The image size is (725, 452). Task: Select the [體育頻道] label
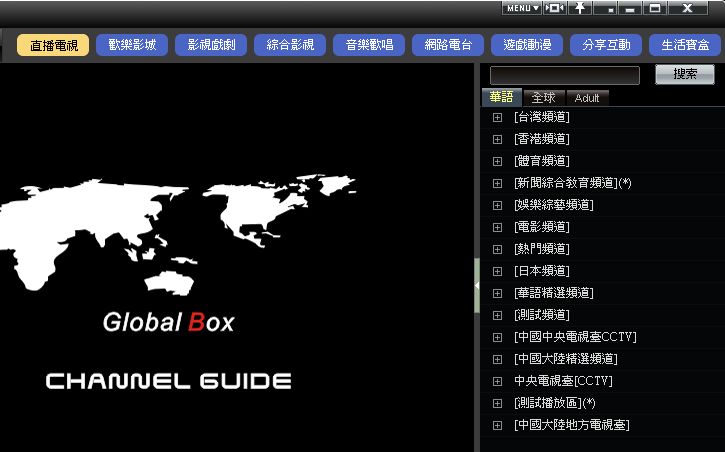tap(541, 161)
